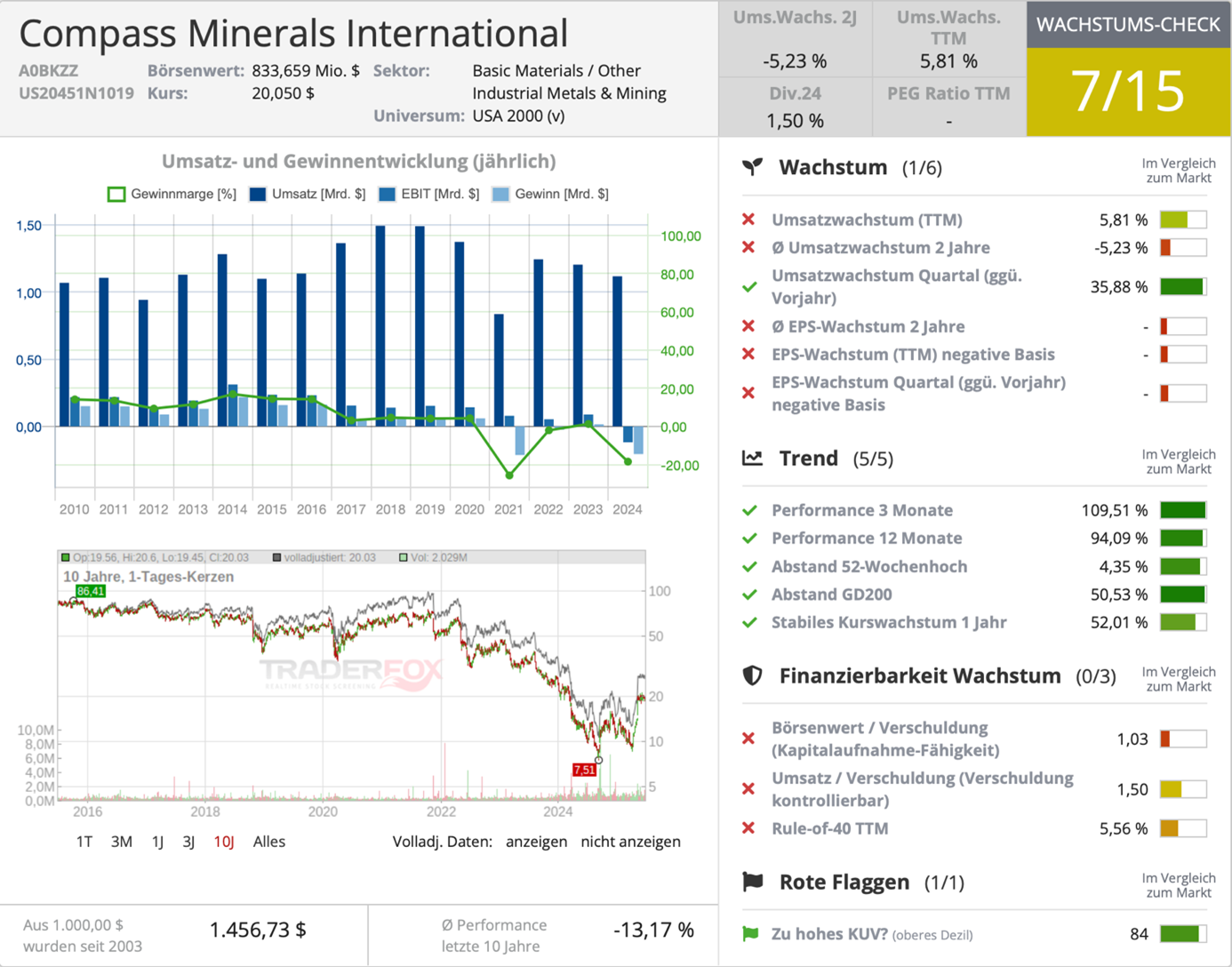Click nicht anzeigen for Volladj. Daten
This screenshot has height=967, width=1232.
click(x=631, y=842)
